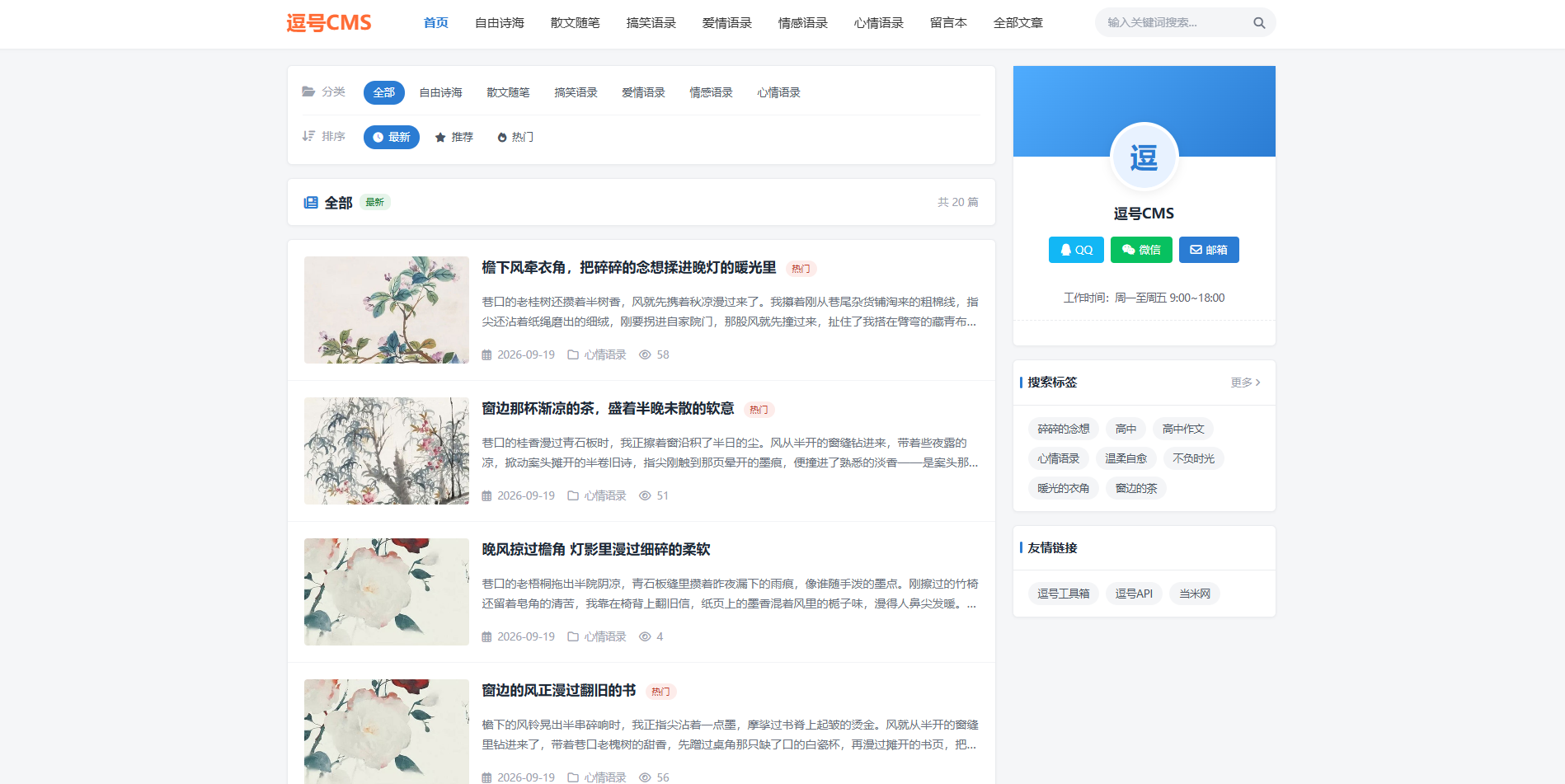Click the 碎碎的念想 tag
This screenshot has height=784, width=1565.
point(1063,429)
